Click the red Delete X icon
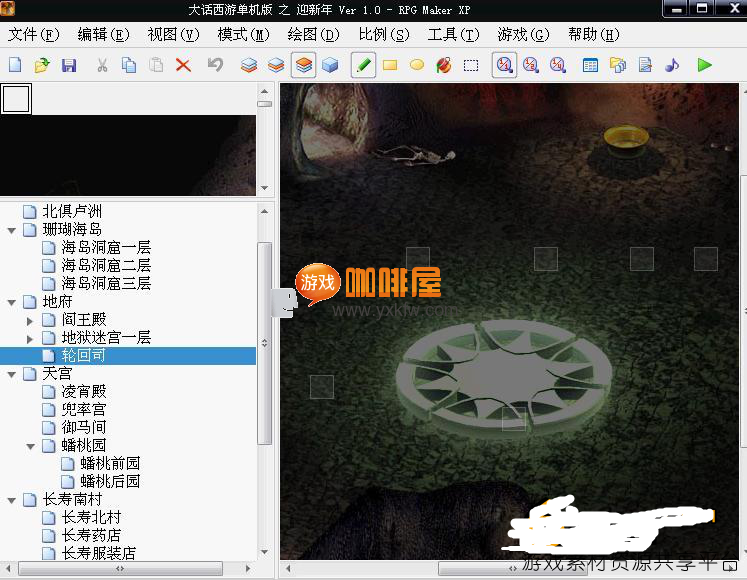This screenshot has height=580, width=747. [x=183, y=66]
